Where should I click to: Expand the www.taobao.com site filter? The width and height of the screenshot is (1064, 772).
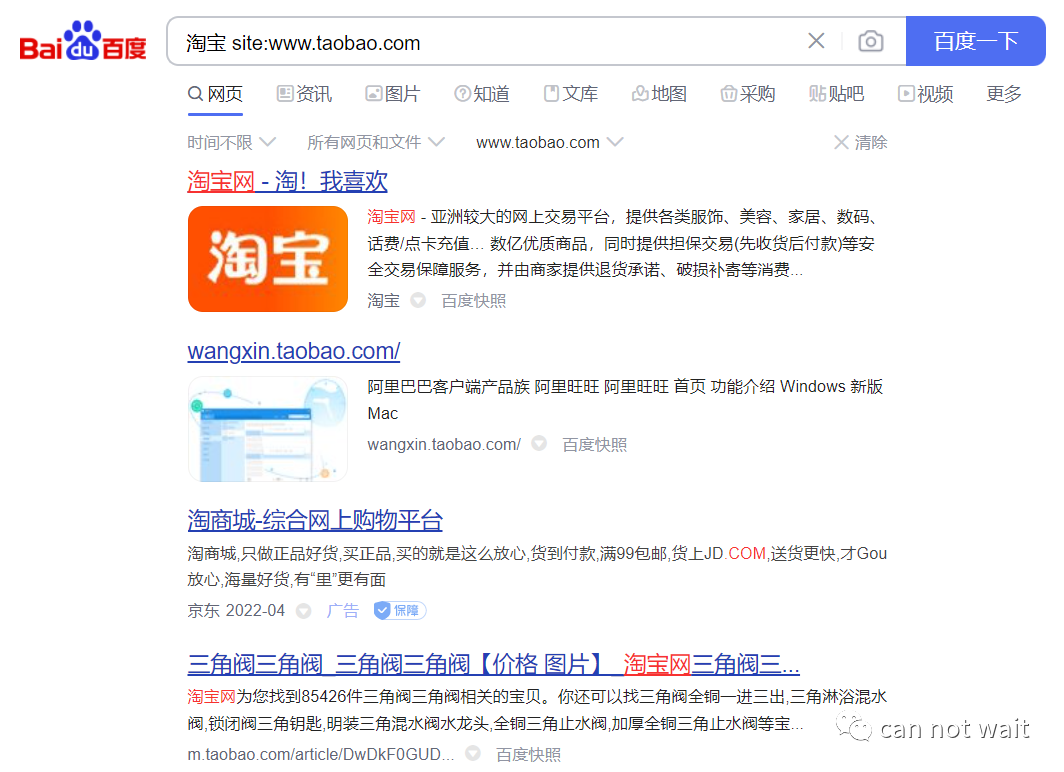pos(550,142)
